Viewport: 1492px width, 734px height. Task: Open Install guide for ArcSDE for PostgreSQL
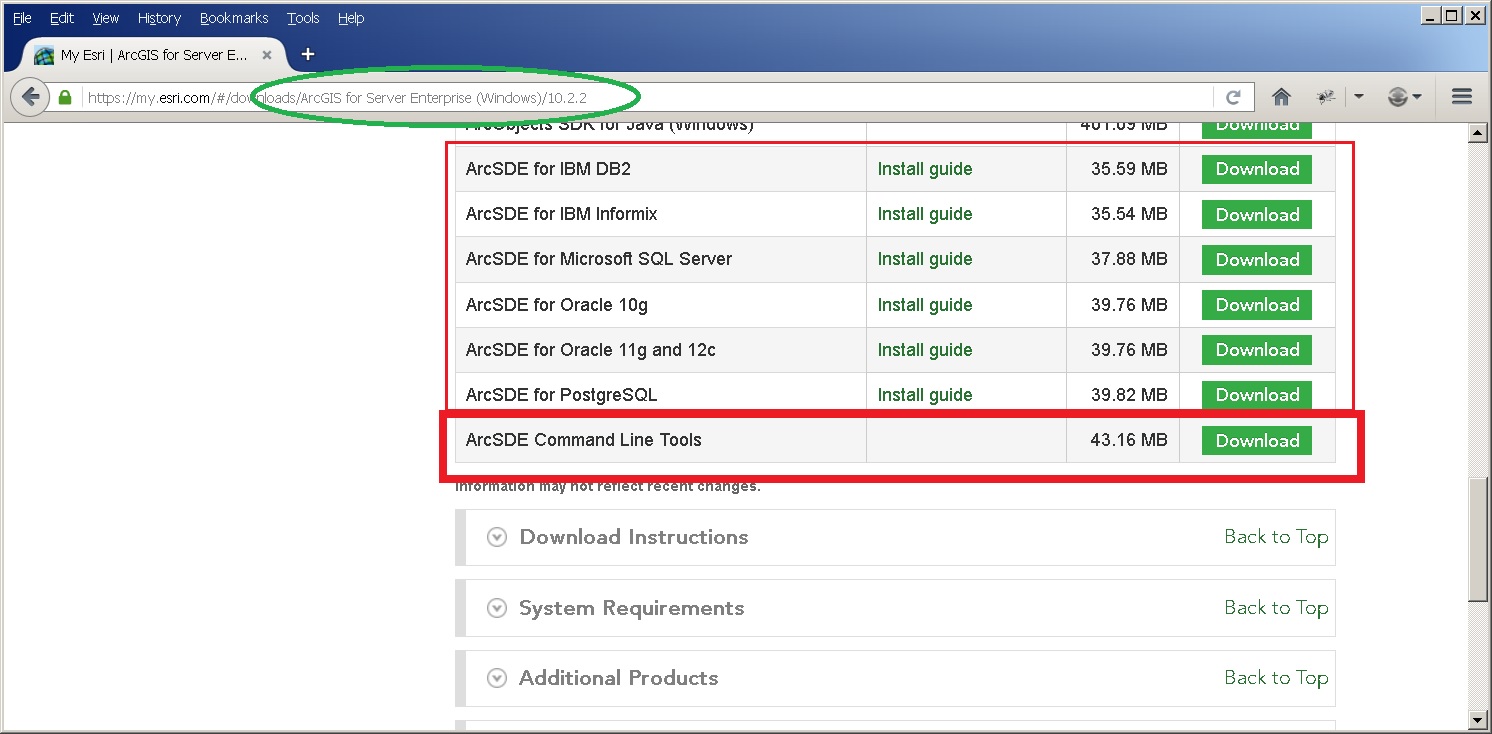[x=925, y=395]
